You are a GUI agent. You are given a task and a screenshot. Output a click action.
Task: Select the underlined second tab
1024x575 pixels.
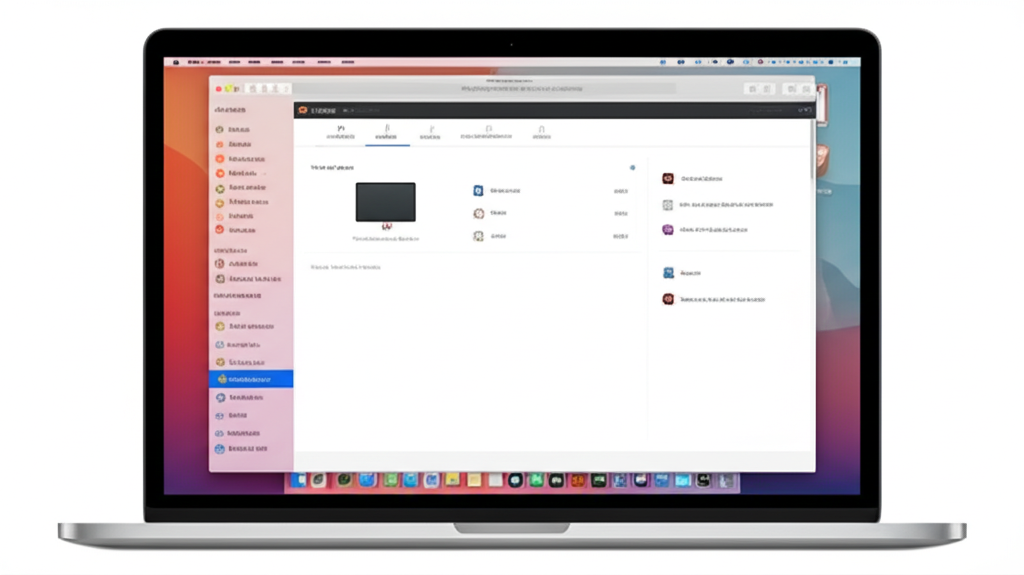386,132
